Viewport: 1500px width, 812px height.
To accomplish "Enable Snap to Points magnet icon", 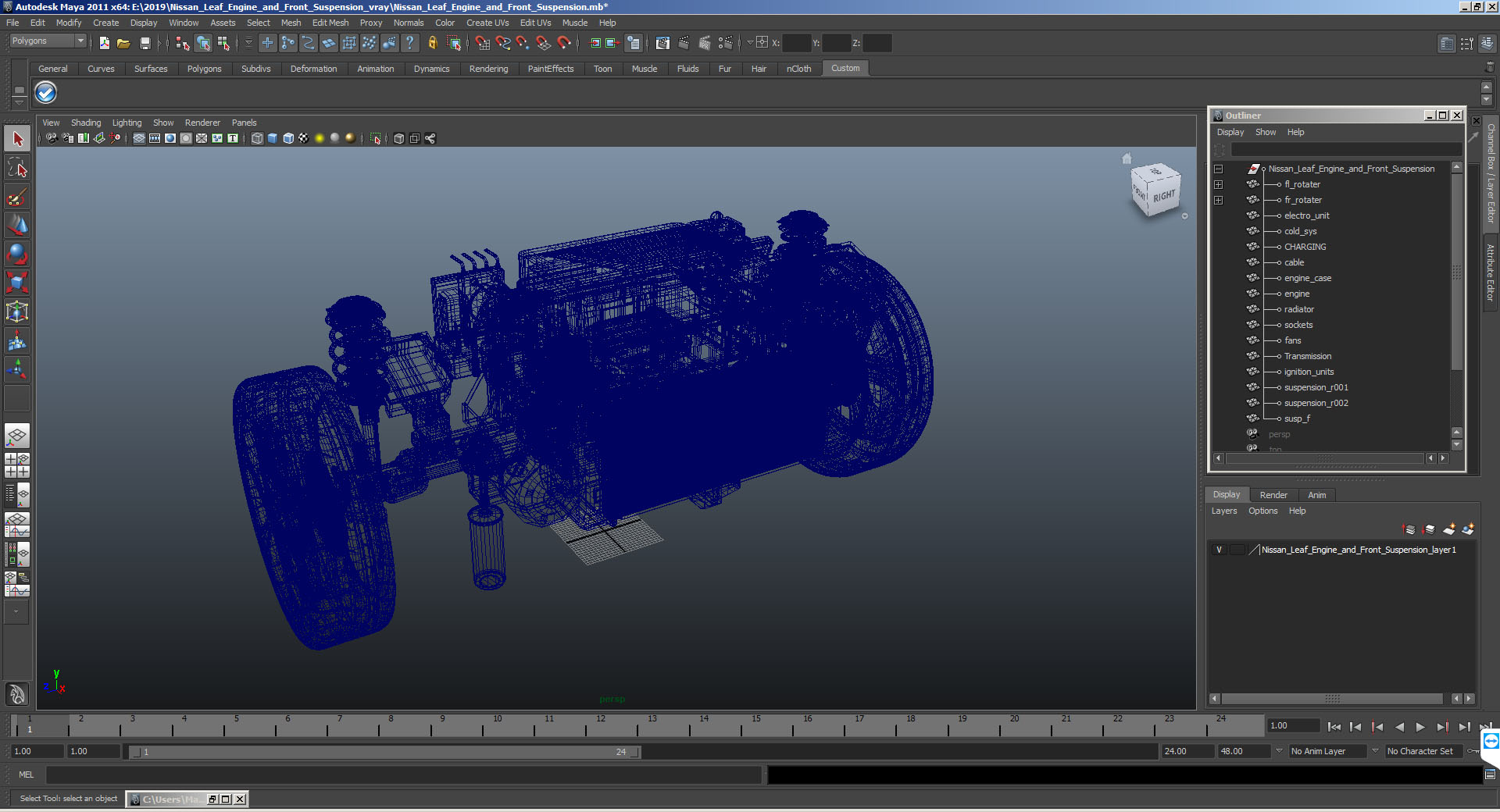I will coord(523,43).
